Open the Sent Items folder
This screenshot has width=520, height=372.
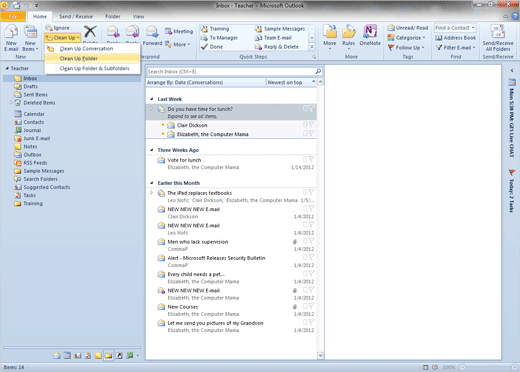click(35, 95)
